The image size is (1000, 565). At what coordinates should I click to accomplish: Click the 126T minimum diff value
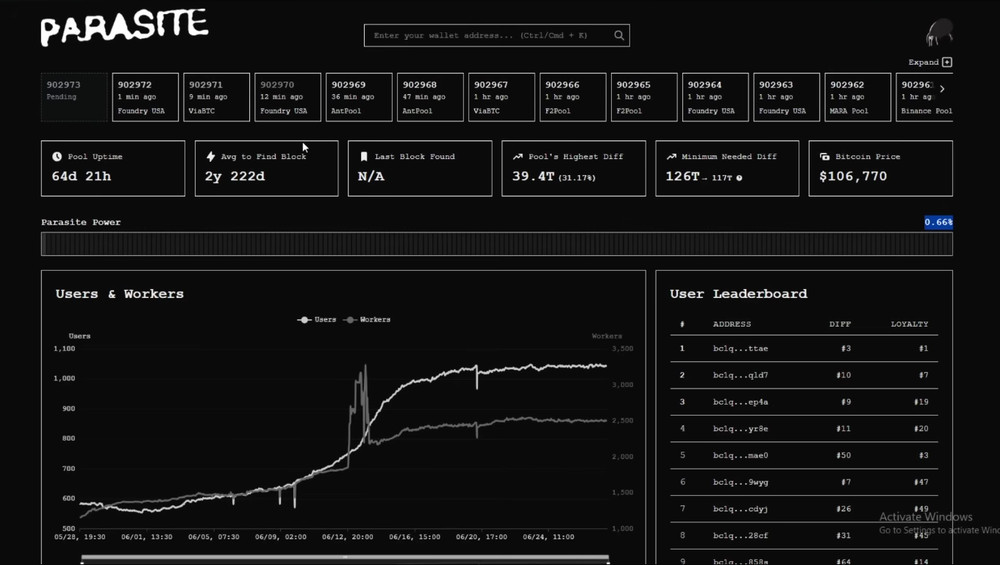tap(682, 177)
